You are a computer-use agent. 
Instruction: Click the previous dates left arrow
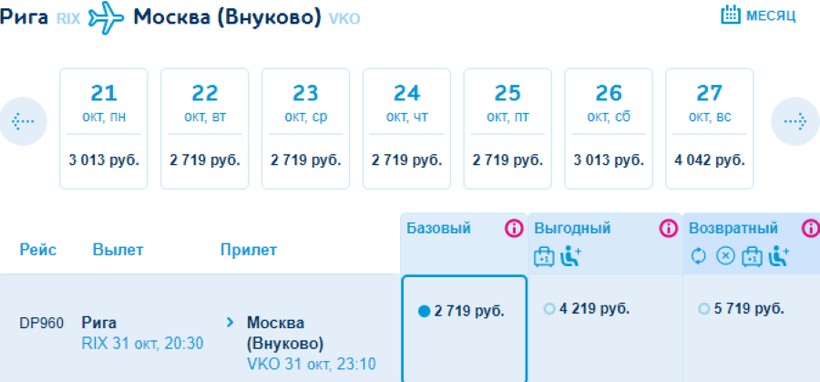tap(23, 122)
